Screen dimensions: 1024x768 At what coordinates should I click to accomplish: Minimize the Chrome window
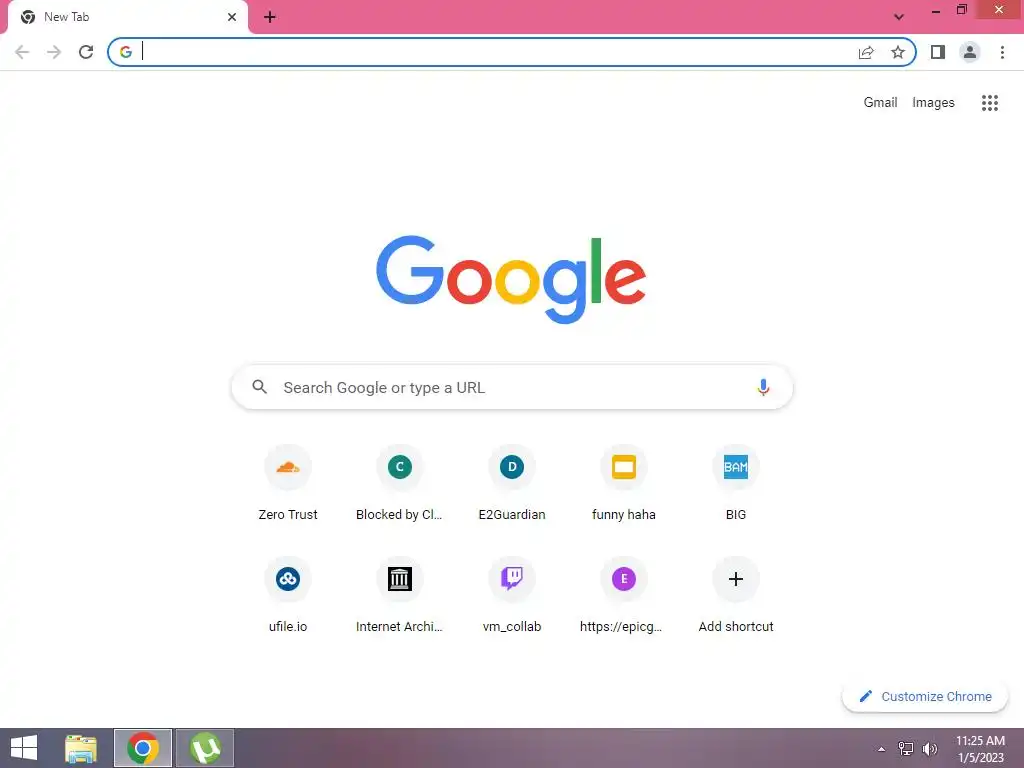point(936,10)
